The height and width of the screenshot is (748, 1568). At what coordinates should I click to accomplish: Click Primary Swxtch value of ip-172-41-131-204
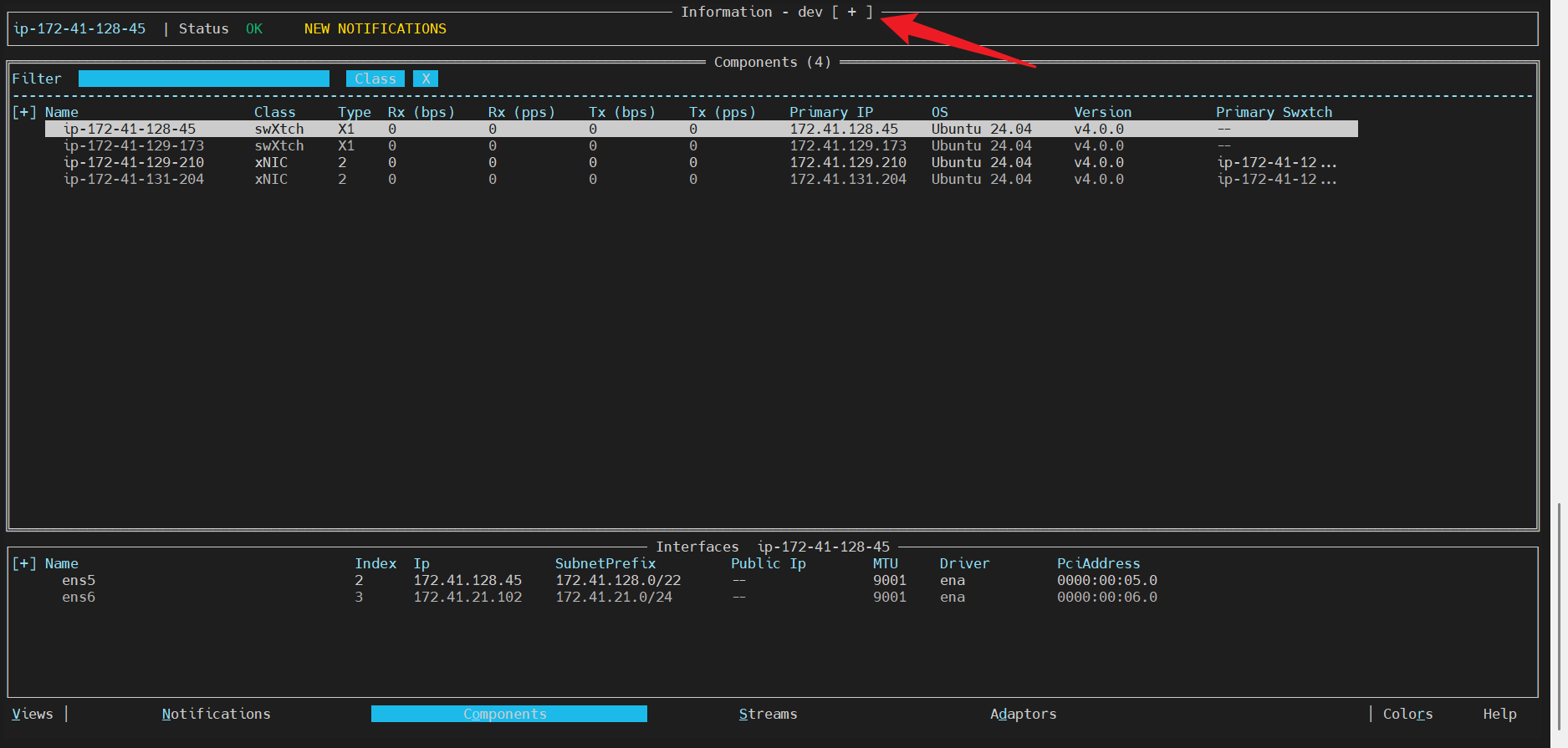[x=1277, y=179]
